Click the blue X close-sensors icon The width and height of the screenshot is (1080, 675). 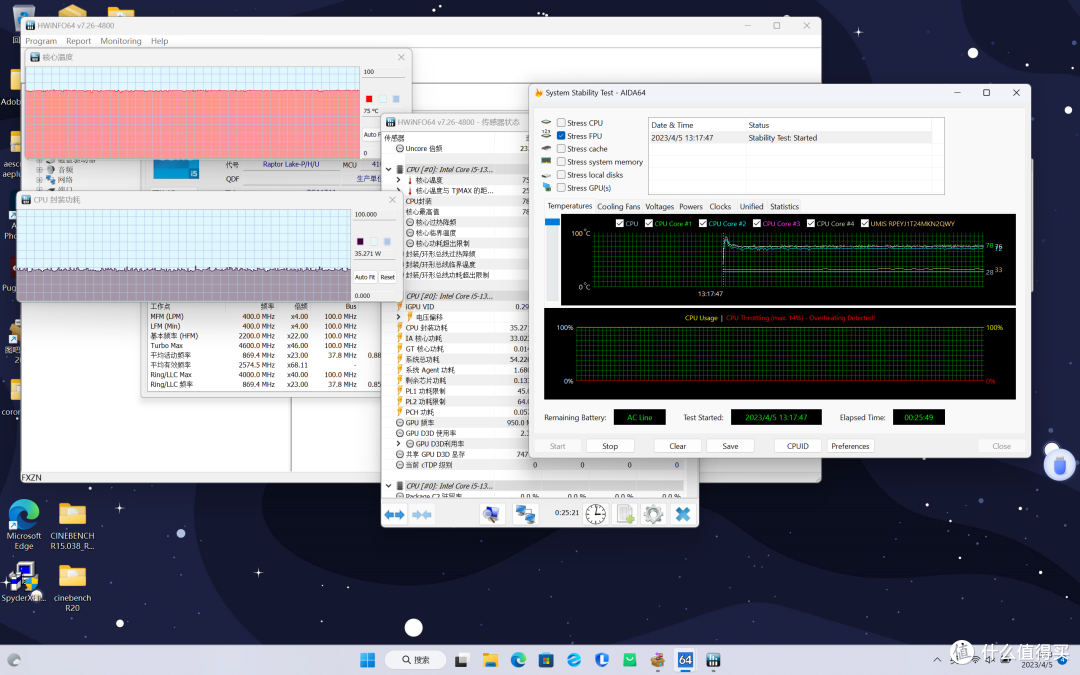[x=682, y=514]
